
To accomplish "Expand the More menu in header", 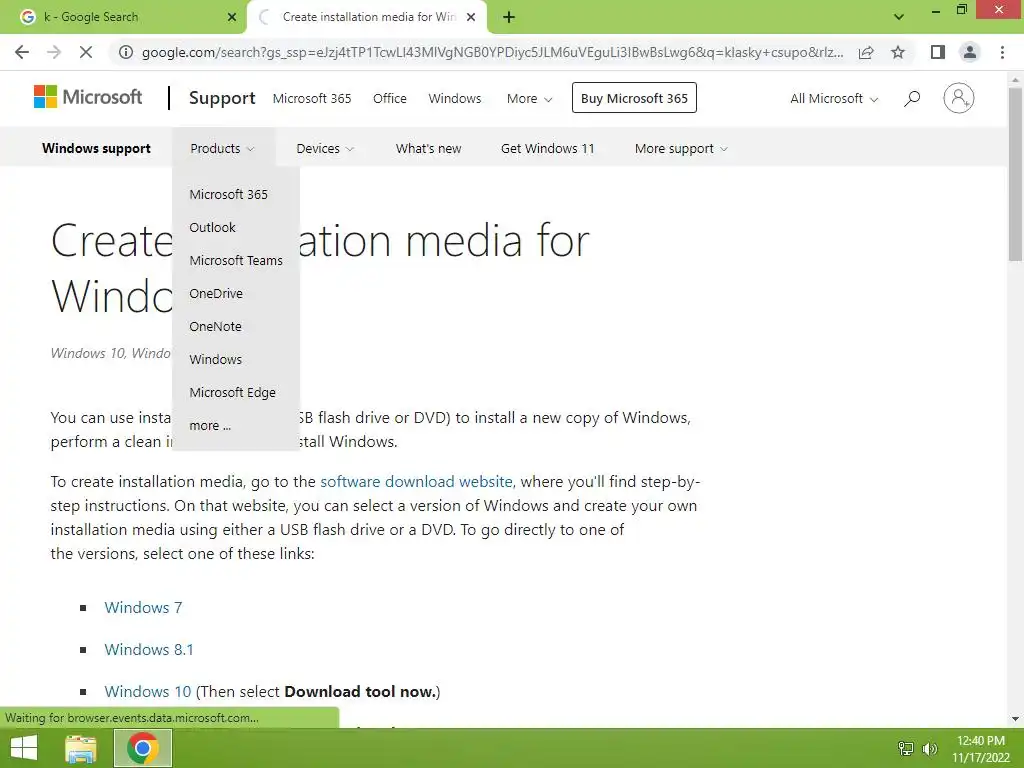I will coord(530,98).
